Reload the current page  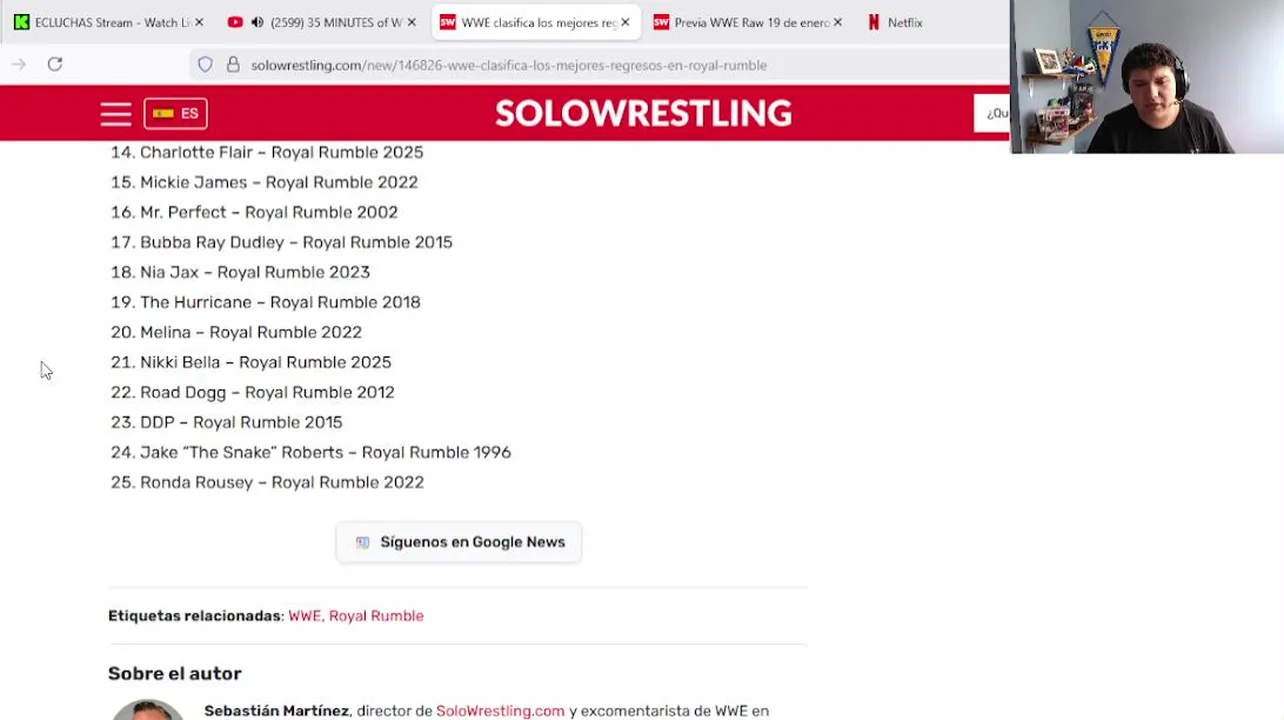coord(55,64)
